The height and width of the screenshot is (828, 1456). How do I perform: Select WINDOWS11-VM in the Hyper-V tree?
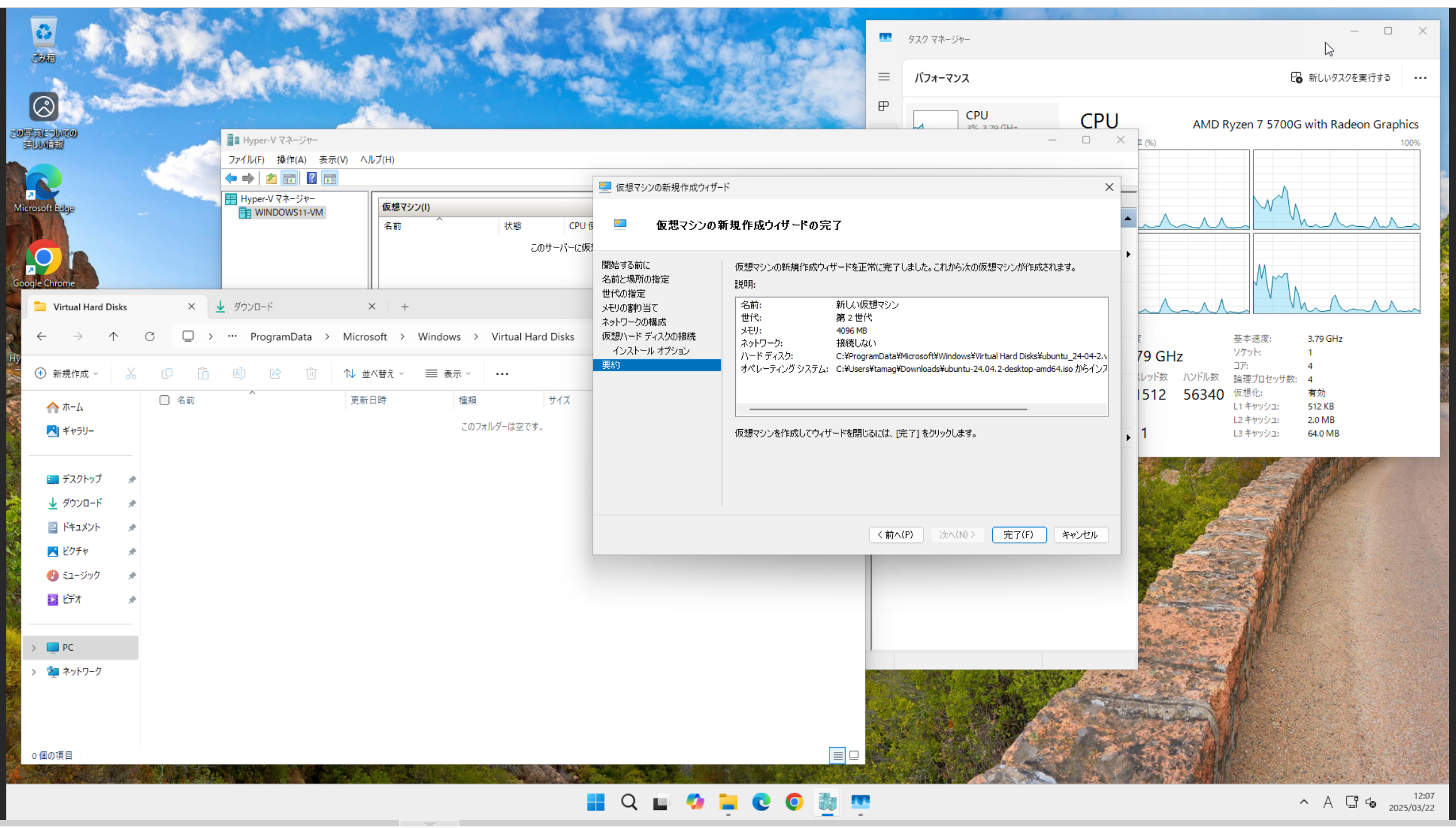pyautogui.click(x=288, y=212)
